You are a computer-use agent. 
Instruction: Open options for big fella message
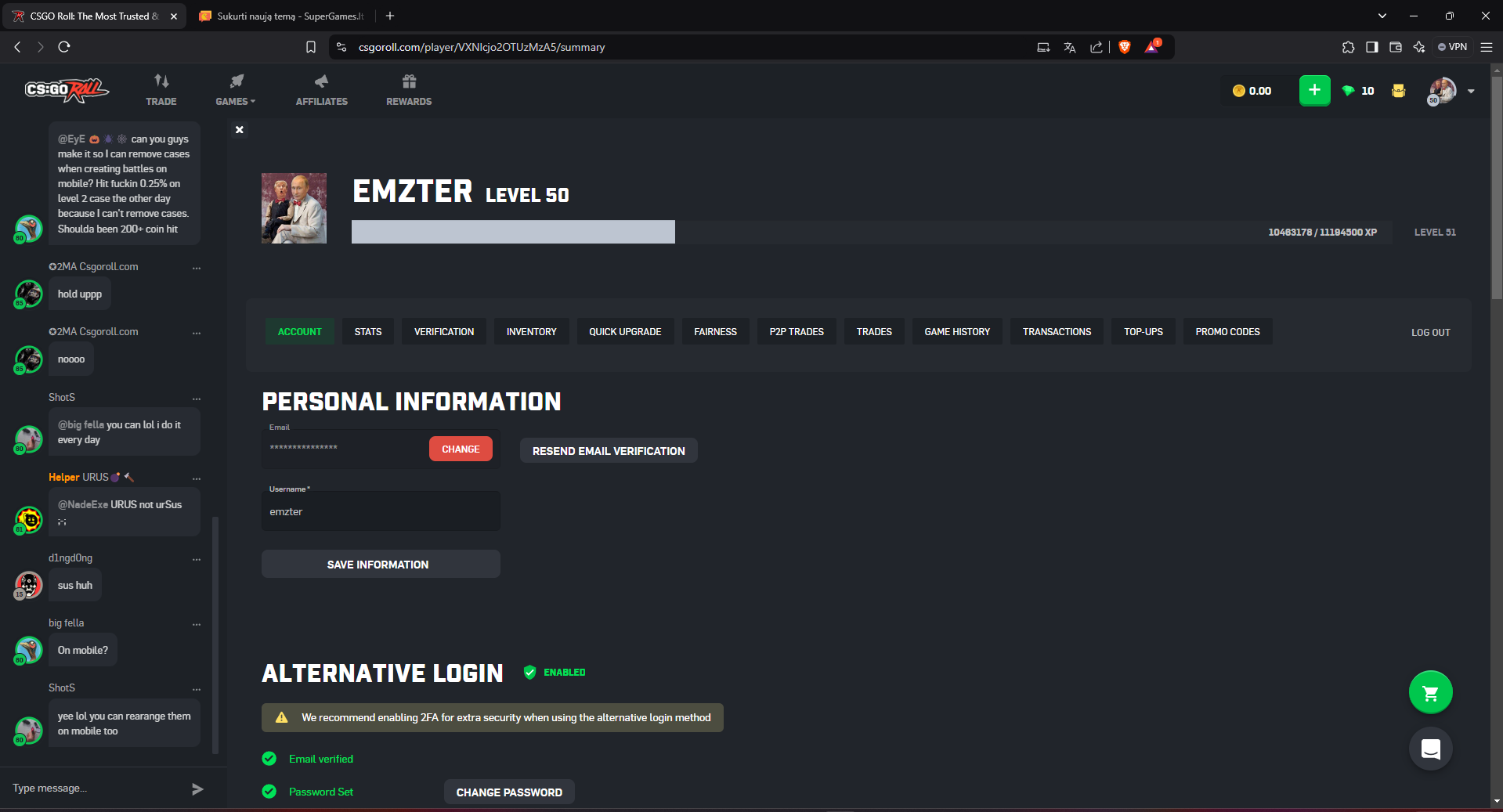[197, 624]
